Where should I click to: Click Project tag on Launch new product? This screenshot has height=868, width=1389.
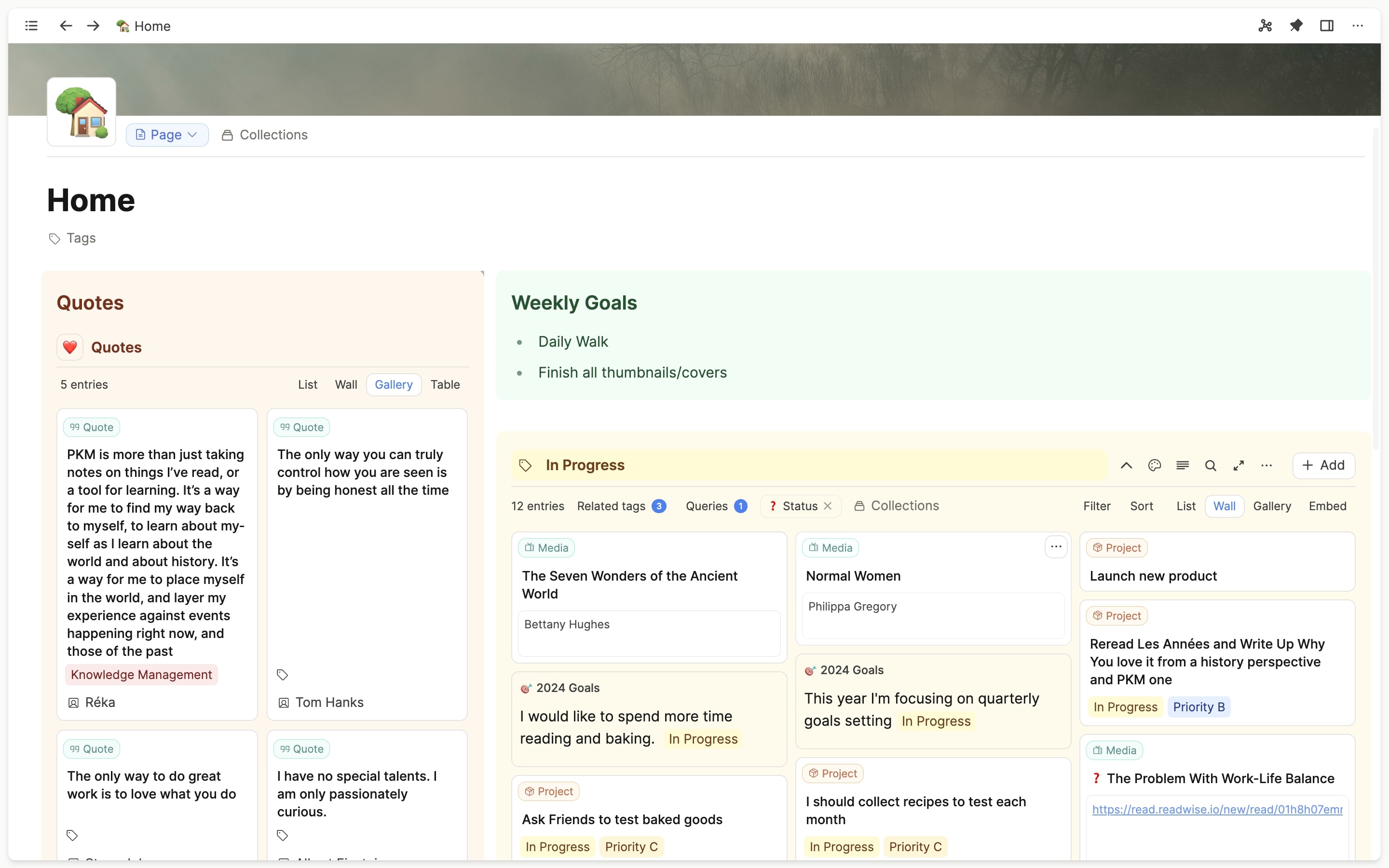(x=1117, y=548)
